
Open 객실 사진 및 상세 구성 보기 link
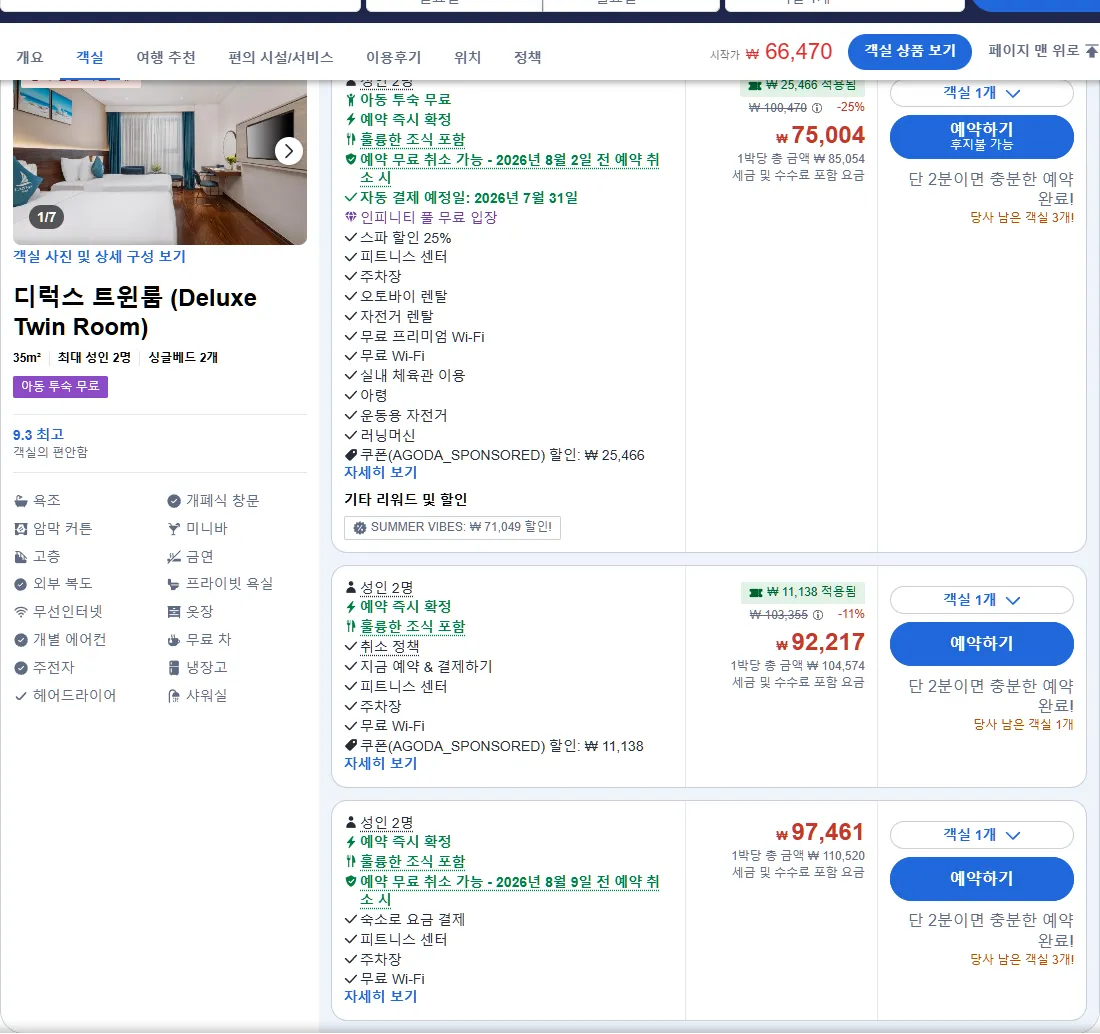[99, 257]
